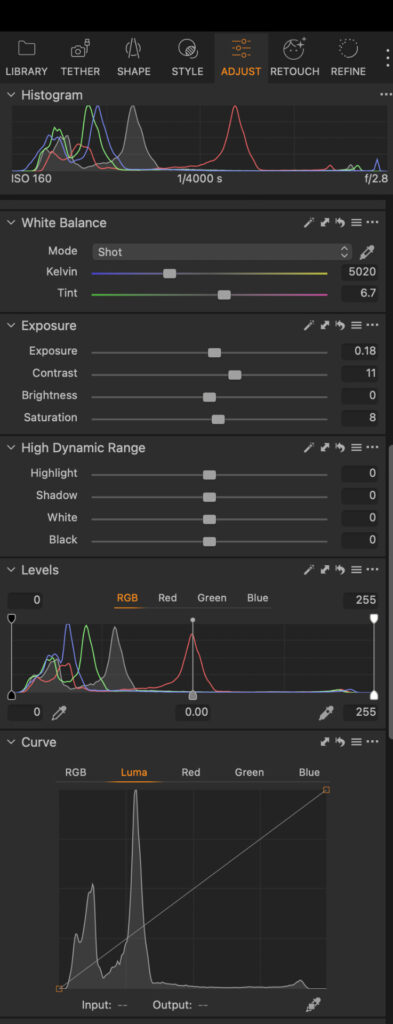393x1024 pixels.
Task: Reset the Levels tool
Action: click(x=340, y=569)
